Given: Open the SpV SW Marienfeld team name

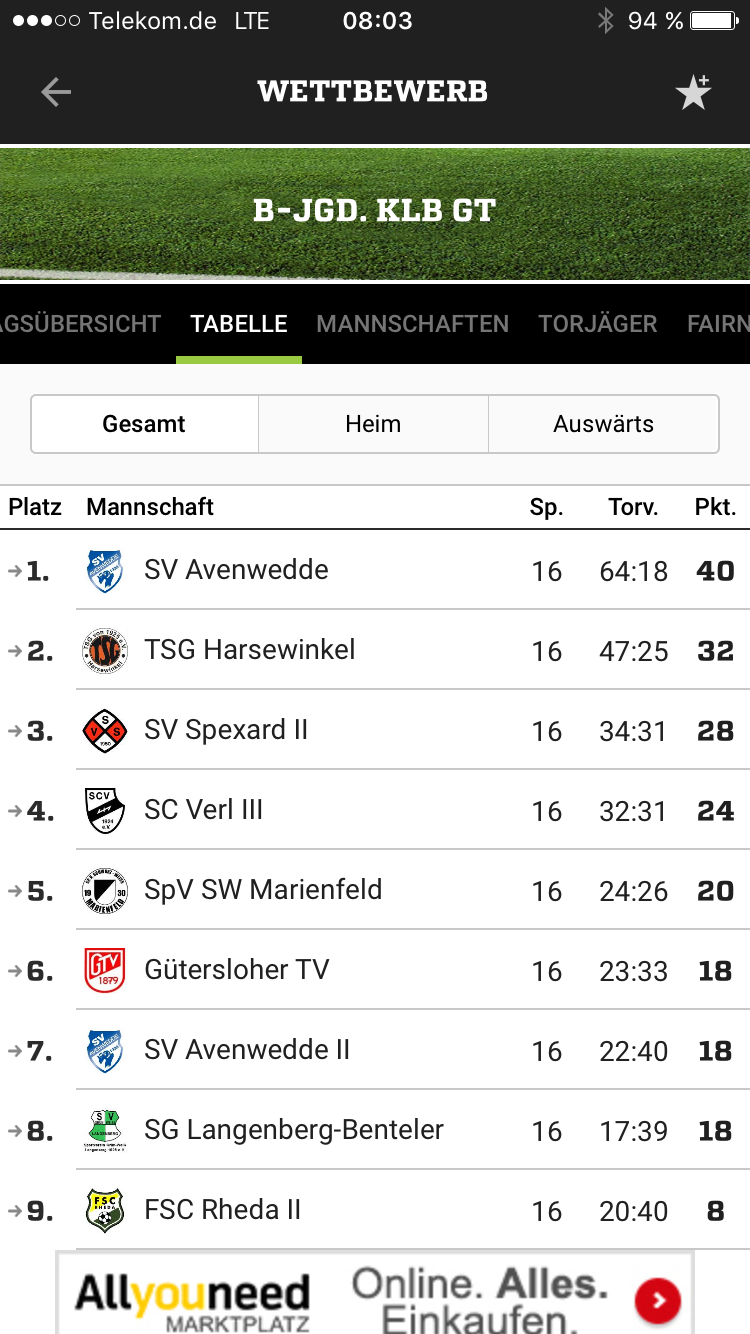Looking at the screenshot, I should point(263,890).
